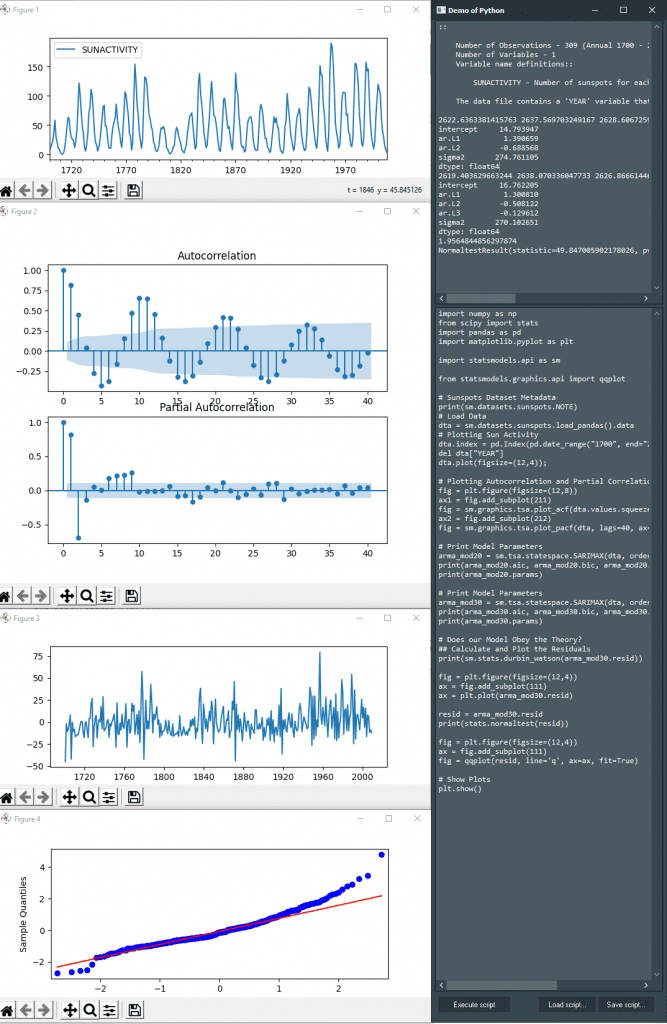Click the SUNACTIVITY legend entry in Figure 1
Viewport: 667px width, 1024px height.
(x=98, y=50)
